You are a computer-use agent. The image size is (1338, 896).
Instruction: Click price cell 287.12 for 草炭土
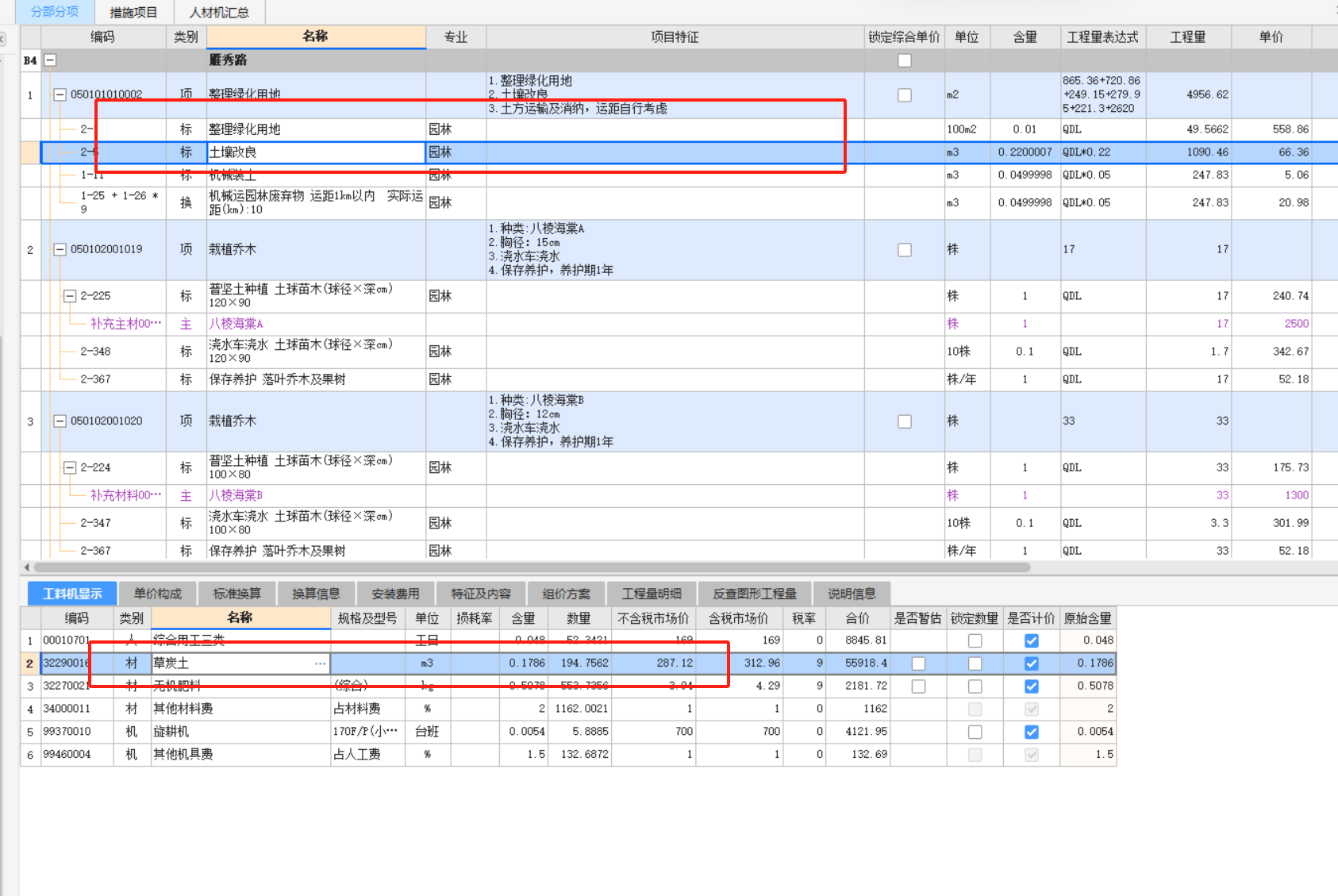pyautogui.click(x=654, y=663)
